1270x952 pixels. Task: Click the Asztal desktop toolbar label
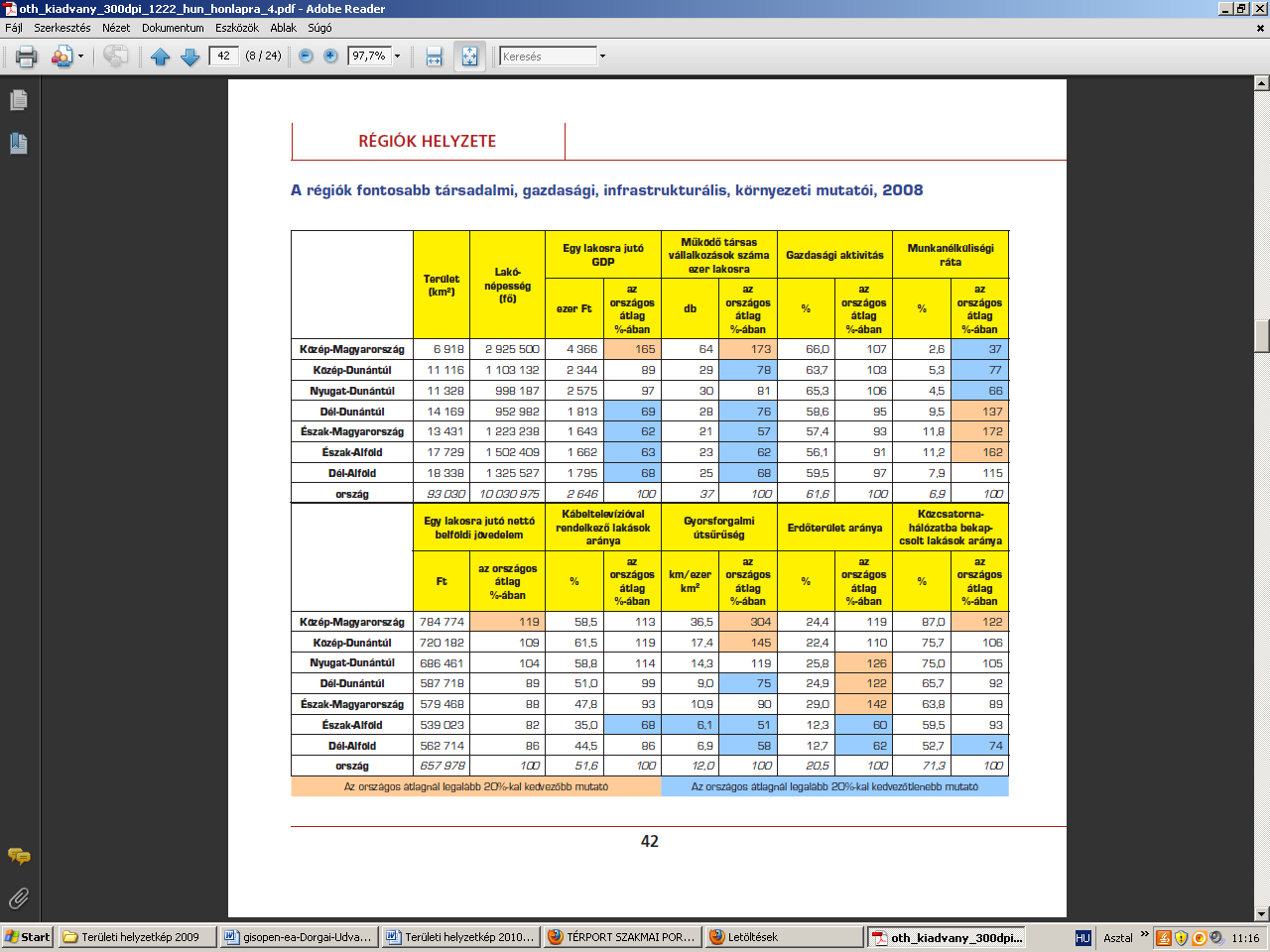tap(1117, 937)
